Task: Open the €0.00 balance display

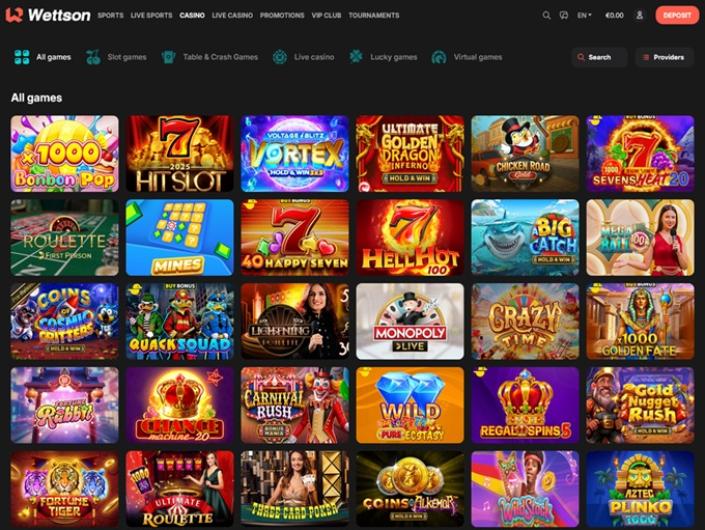Action: tap(614, 15)
